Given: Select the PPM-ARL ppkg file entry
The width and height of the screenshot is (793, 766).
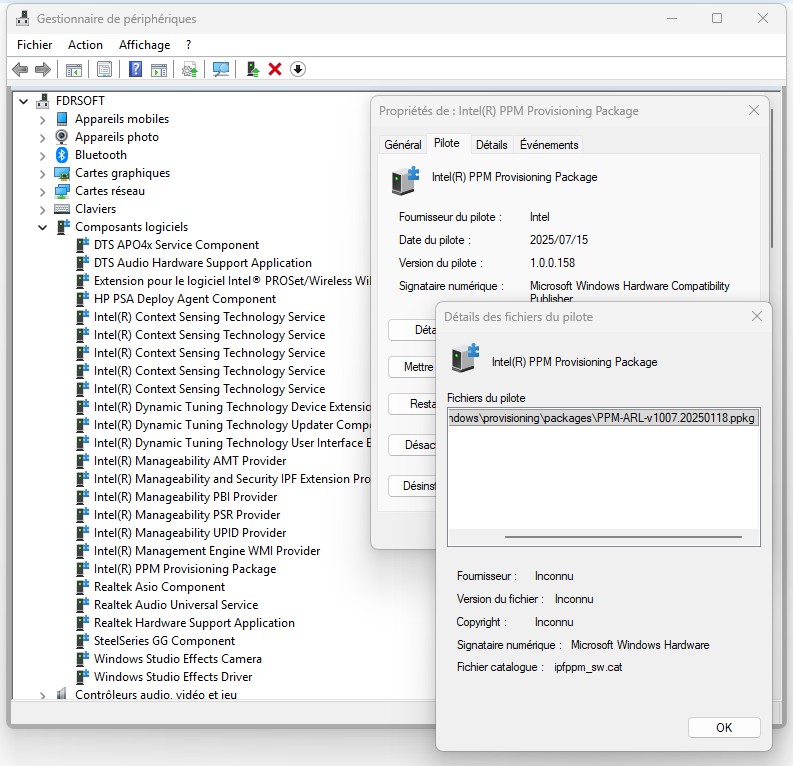Looking at the screenshot, I should (603, 418).
